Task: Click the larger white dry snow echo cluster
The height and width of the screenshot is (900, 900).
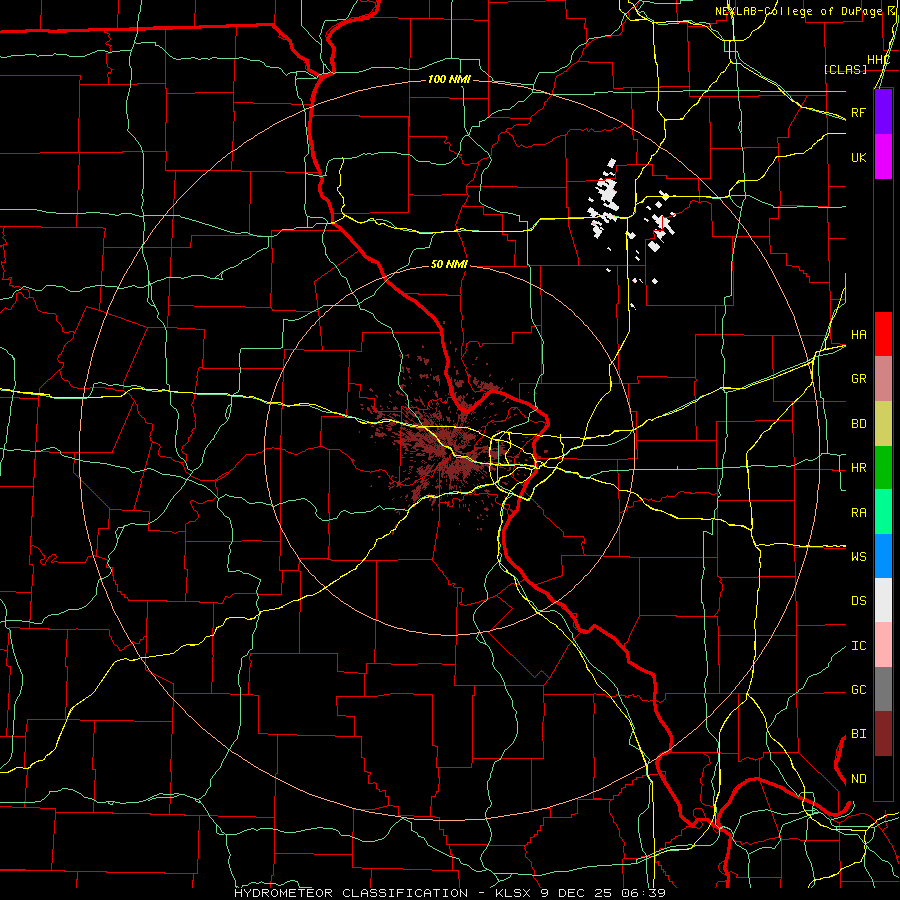Action: [604, 198]
